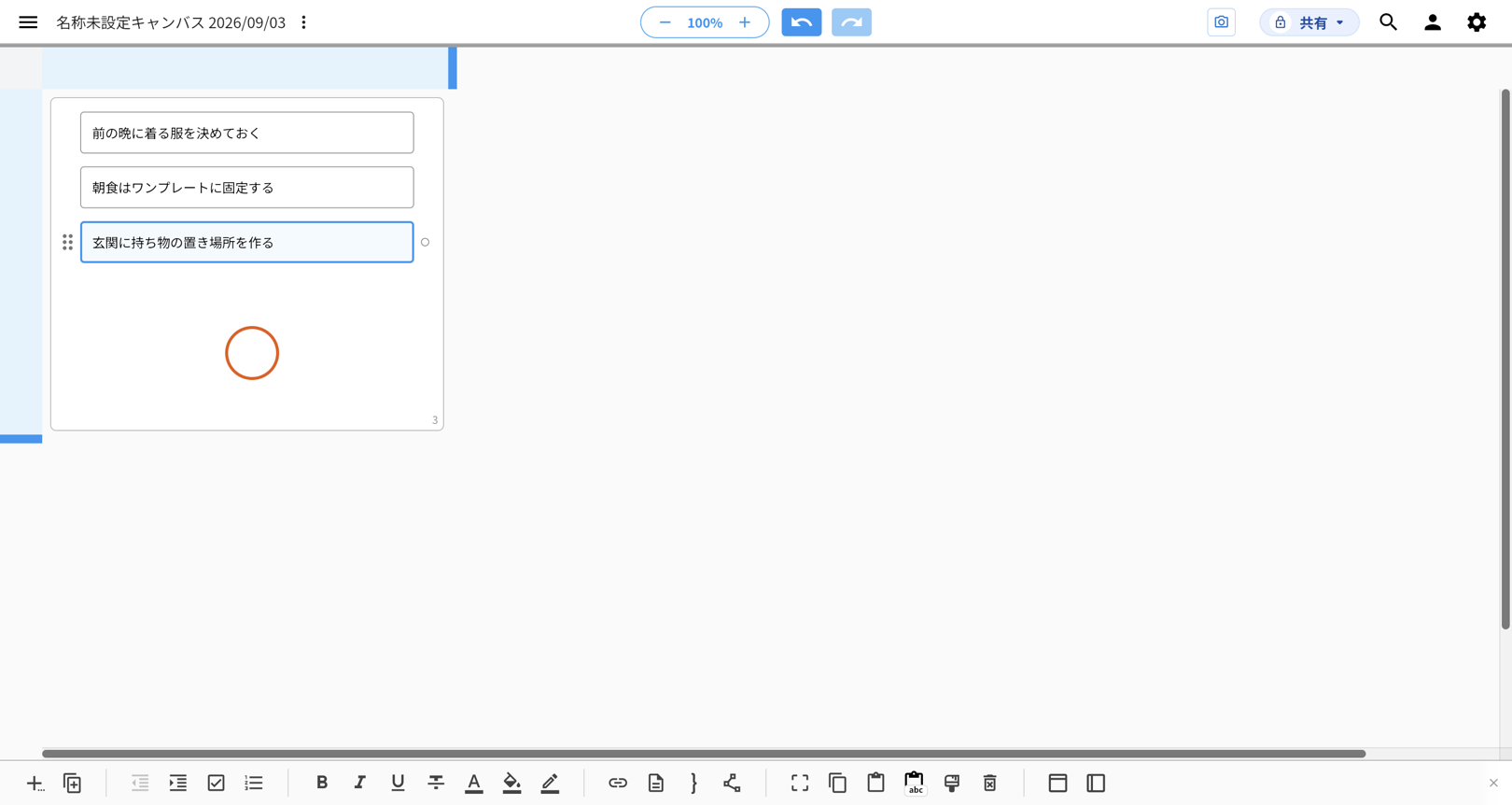1512x805 pixels.
Task: Click the share-nodes connection icon
Action: pos(732,784)
